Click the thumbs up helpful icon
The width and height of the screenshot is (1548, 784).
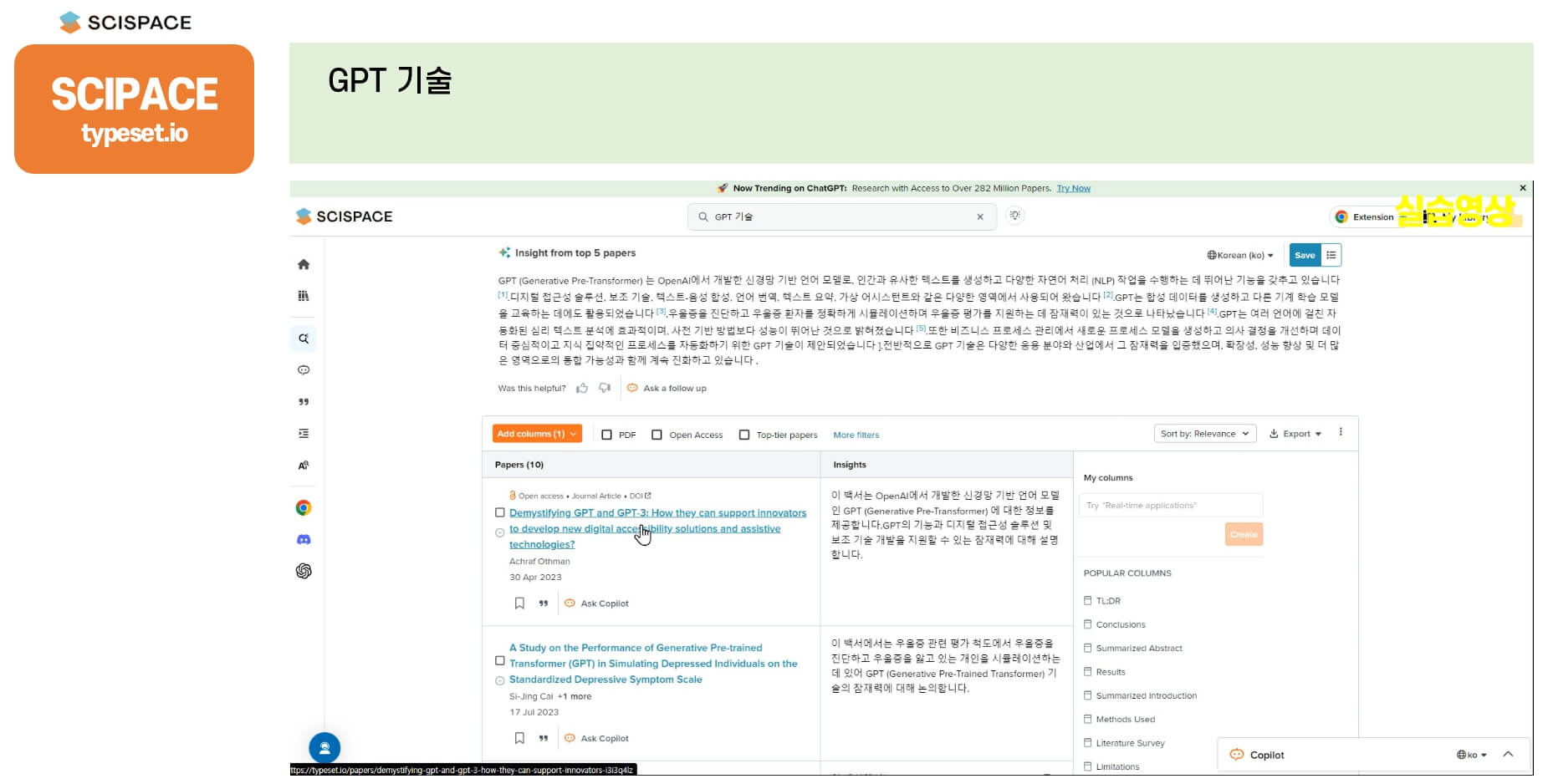(x=582, y=388)
